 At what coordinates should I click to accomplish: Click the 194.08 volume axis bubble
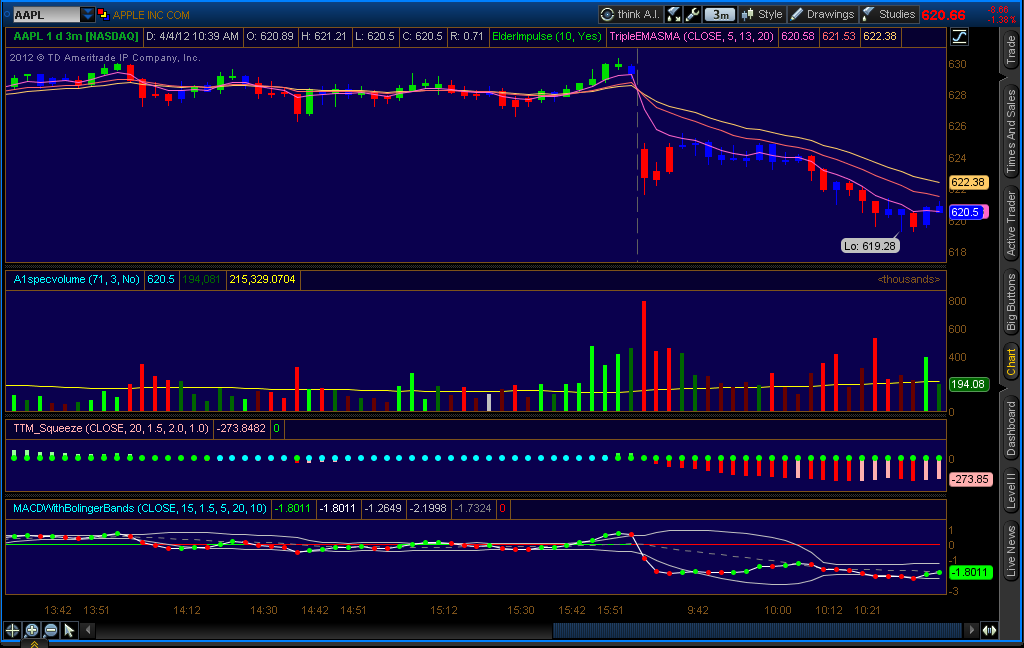point(968,384)
